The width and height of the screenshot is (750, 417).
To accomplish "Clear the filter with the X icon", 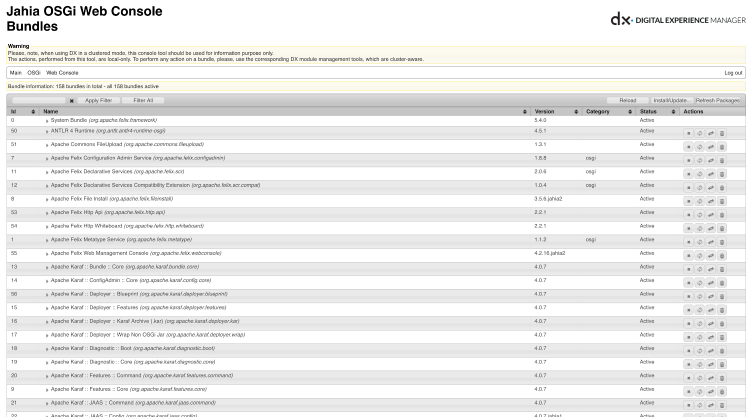I will click(x=72, y=101).
